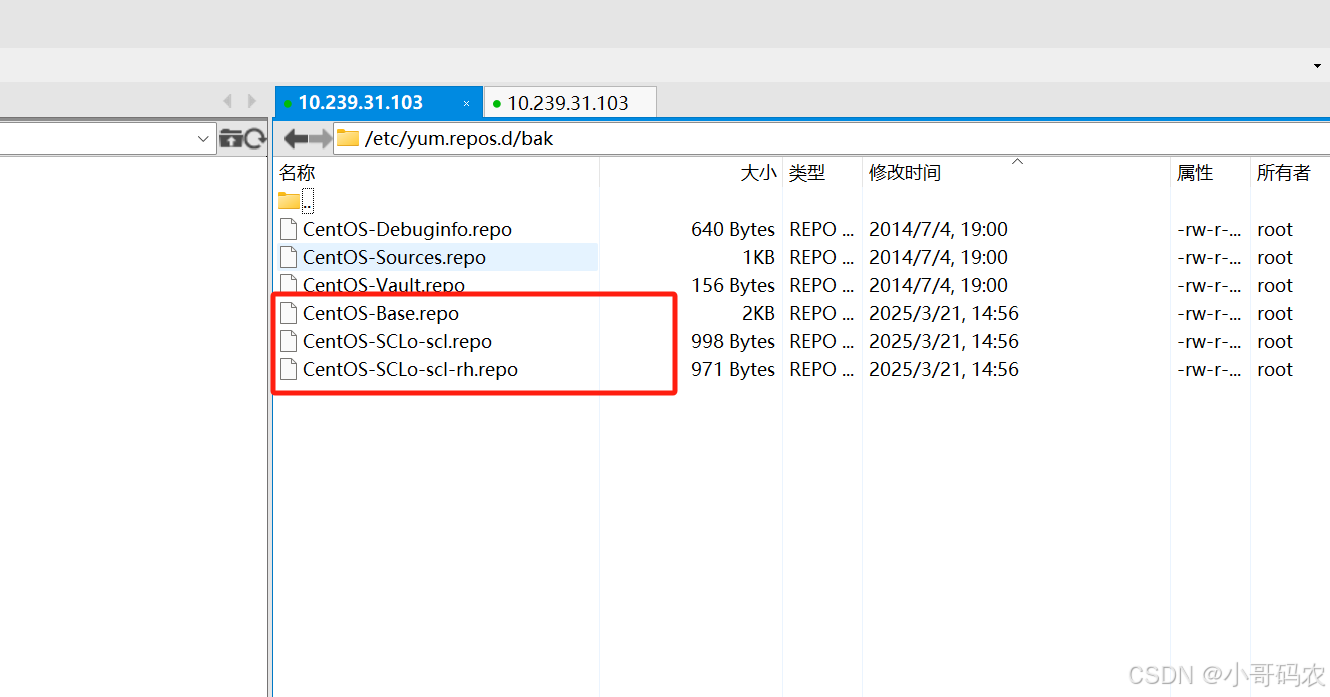Click the CentOS-Base.repo file icon
The image size is (1330, 697).
(288, 313)
